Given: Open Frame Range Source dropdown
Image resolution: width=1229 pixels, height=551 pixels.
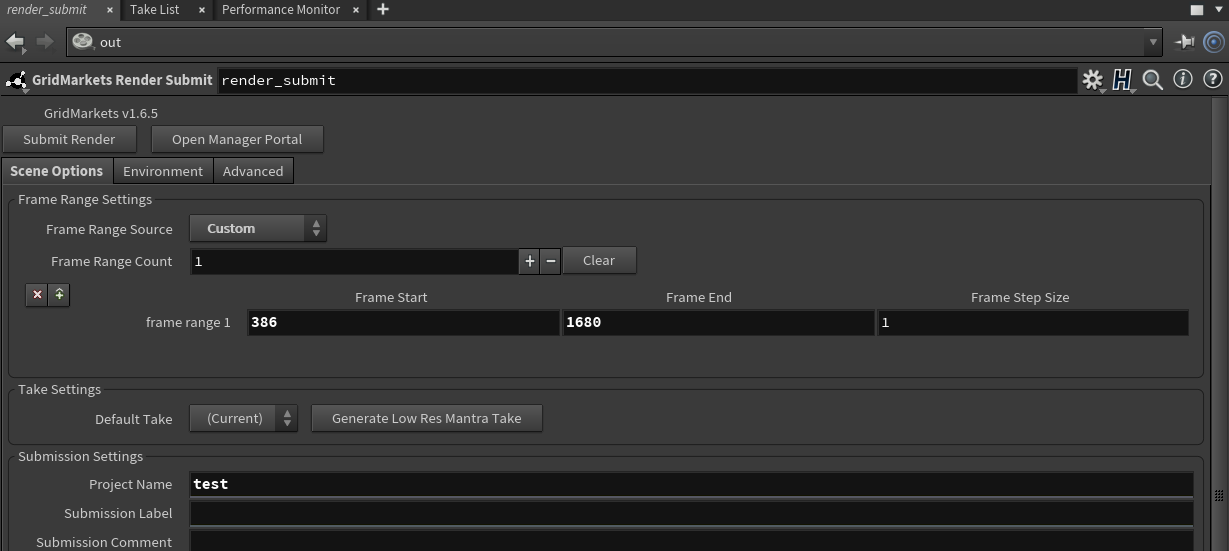Looking at the screenshot, I should click(x=258, y=228).
